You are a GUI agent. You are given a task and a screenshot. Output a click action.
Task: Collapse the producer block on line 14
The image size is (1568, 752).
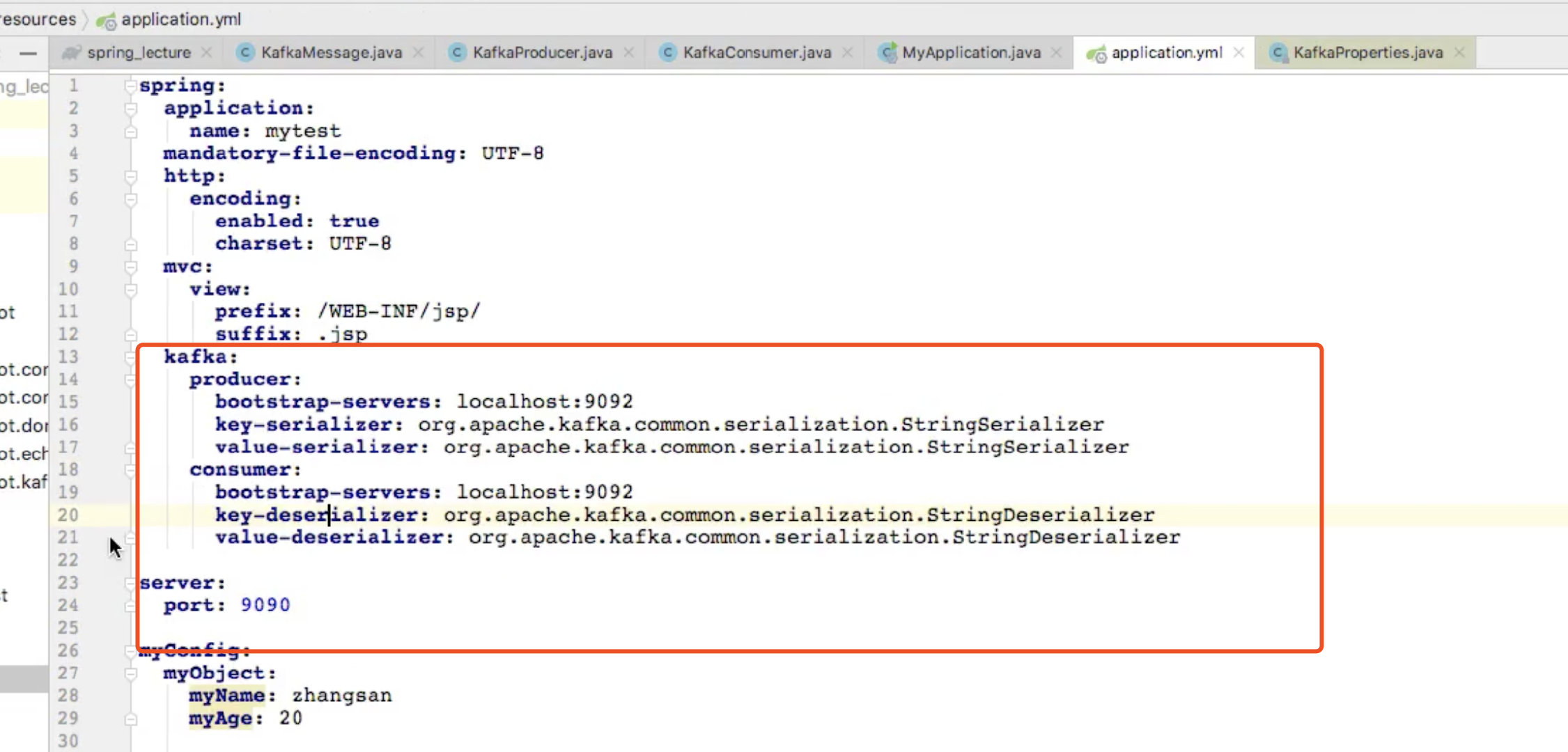point(130,379)
